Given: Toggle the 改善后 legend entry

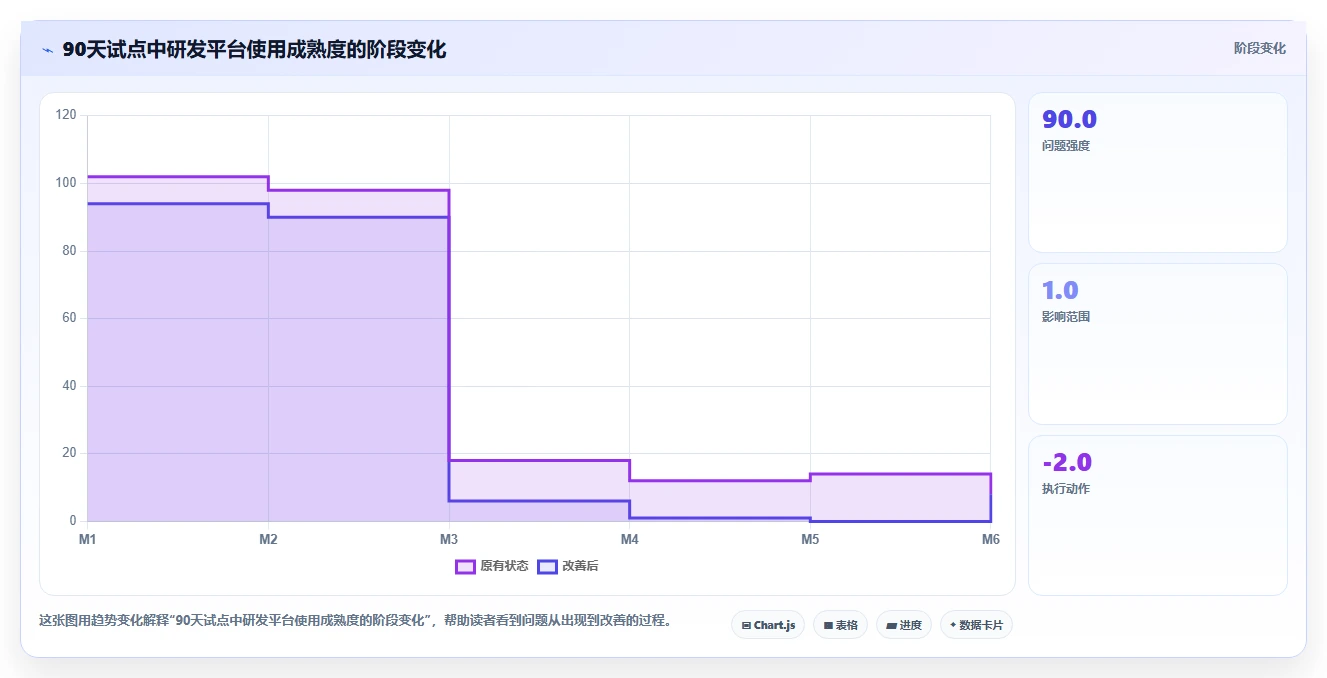Looking at the screenshot, I should click(x=568, y=566).
